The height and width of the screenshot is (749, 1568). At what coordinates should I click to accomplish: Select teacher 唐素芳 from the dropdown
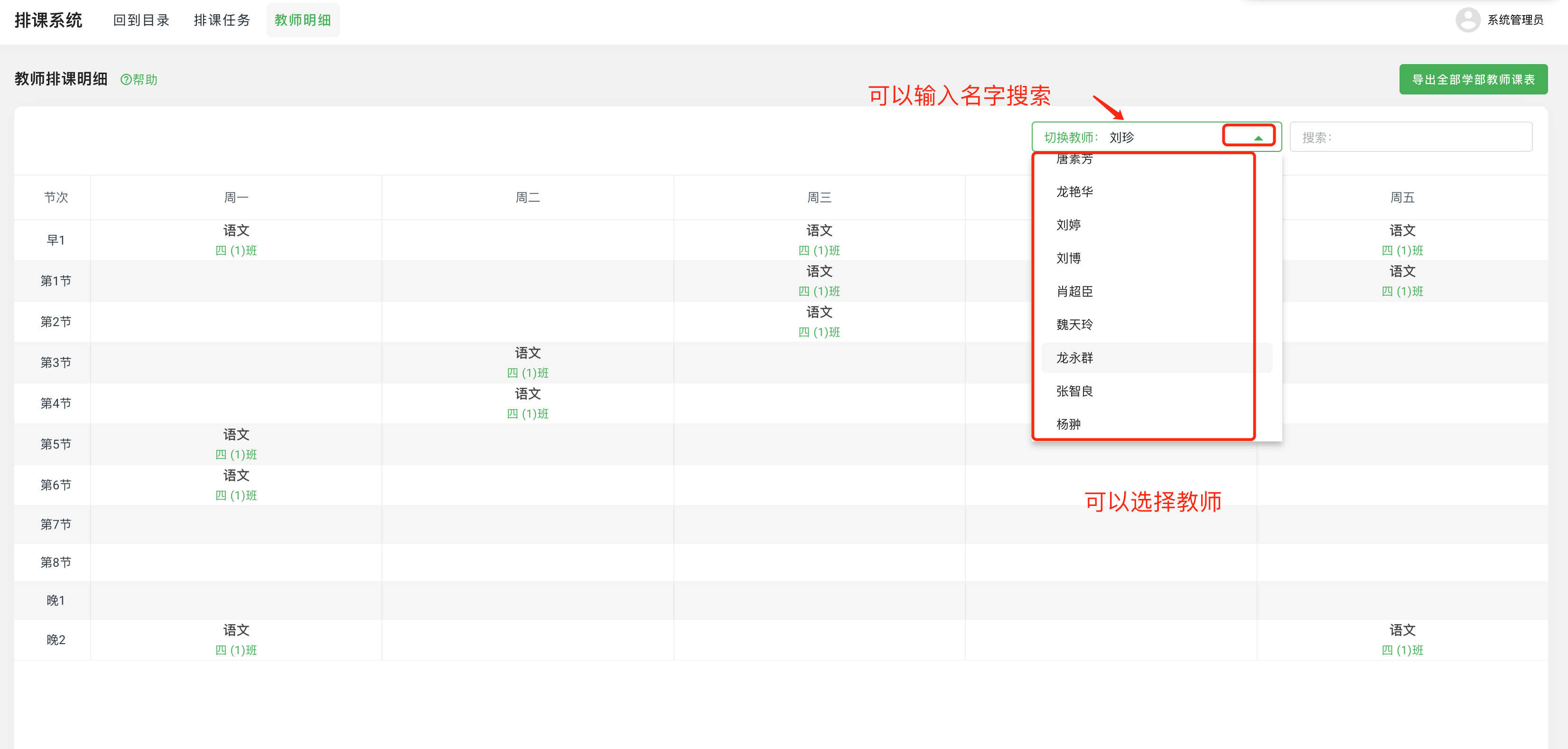(x=1074, y=159)
